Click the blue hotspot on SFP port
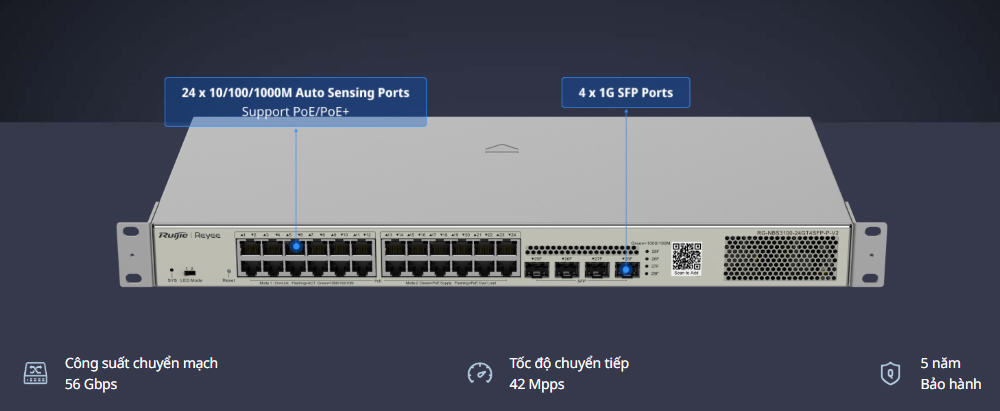The image size is (1000, 411). point(626,268)
